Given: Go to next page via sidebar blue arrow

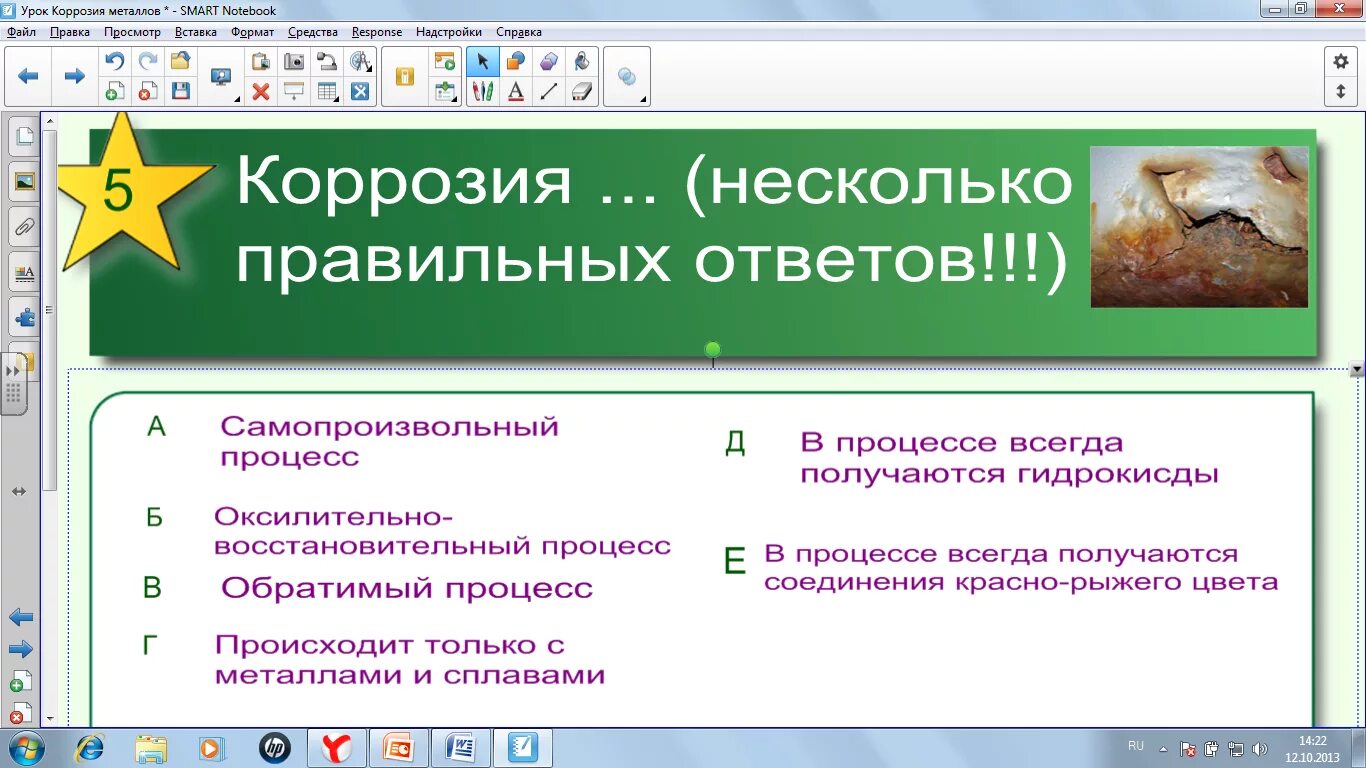Looking at the screenshot, I should pyautogui.click(x=20, y=650).
